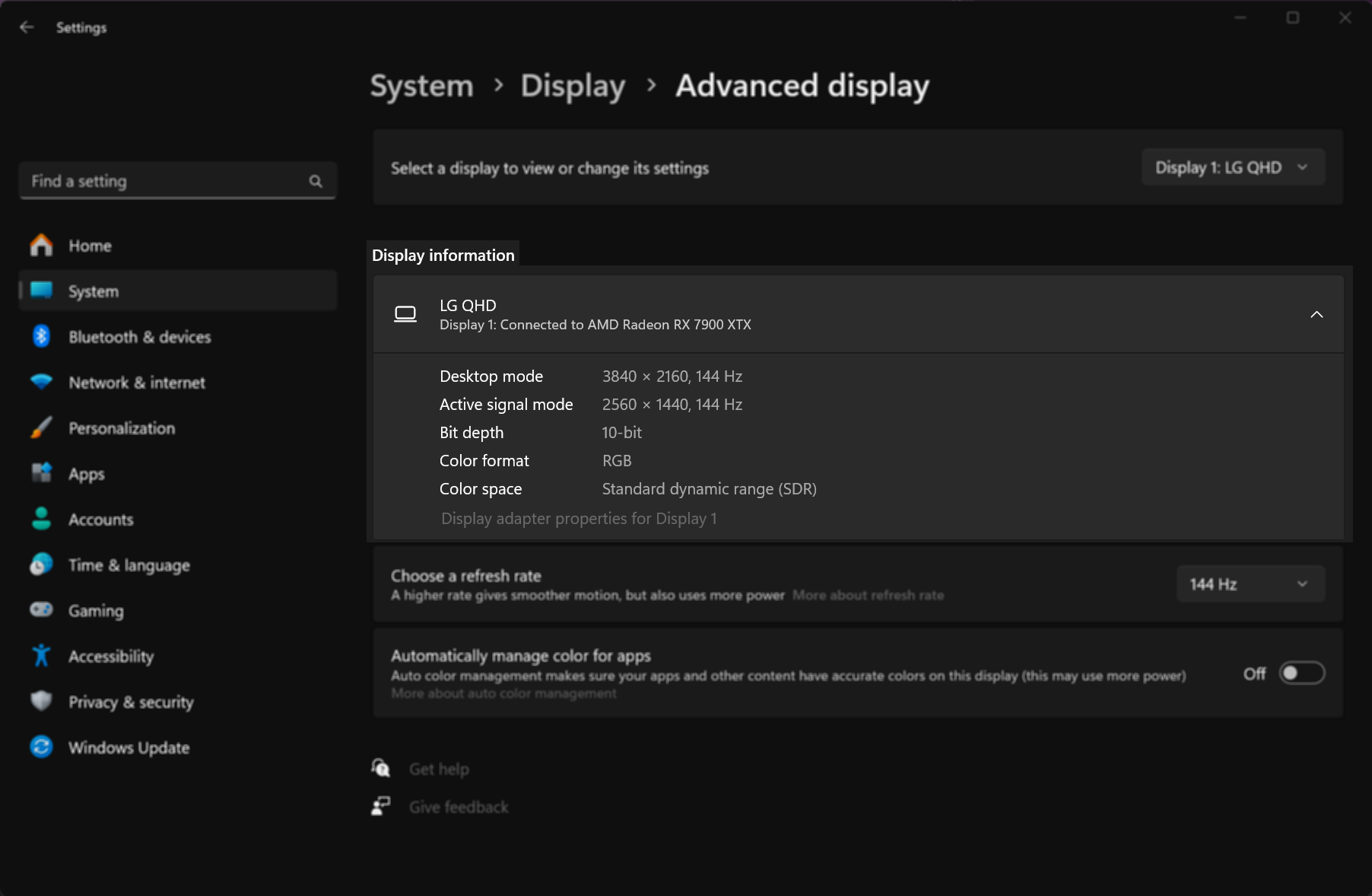Click More about refresh rate link

tap(868, 596)
